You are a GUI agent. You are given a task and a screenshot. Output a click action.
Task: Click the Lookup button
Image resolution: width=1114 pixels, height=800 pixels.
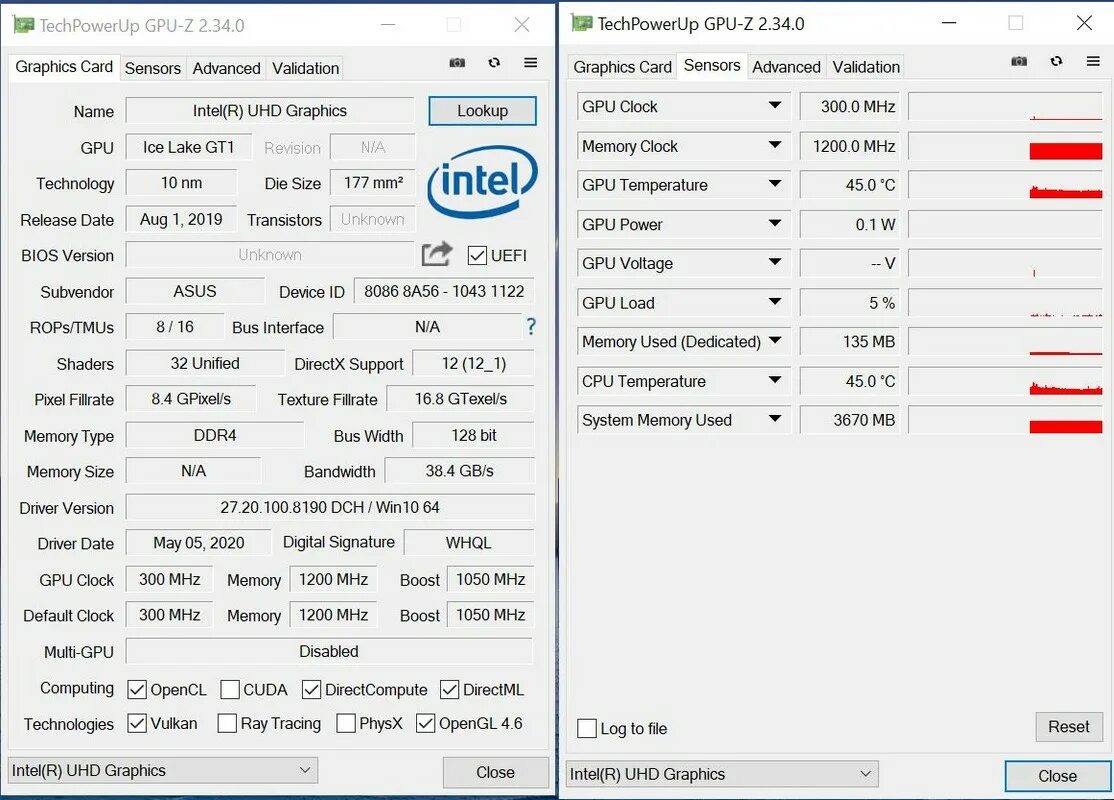[482, 111]
